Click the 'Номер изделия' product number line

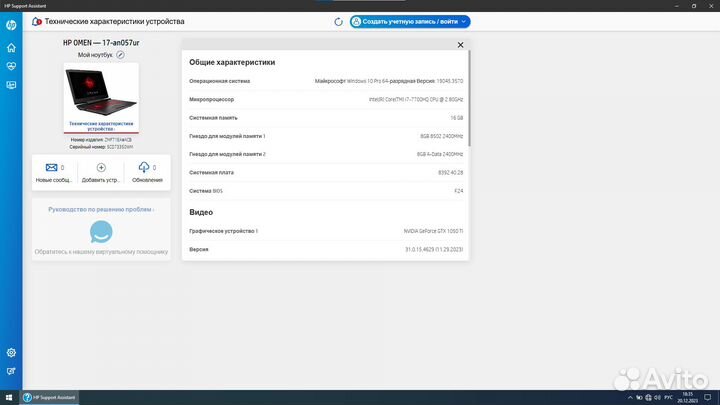pyautogui.click(x=101, y=140)
